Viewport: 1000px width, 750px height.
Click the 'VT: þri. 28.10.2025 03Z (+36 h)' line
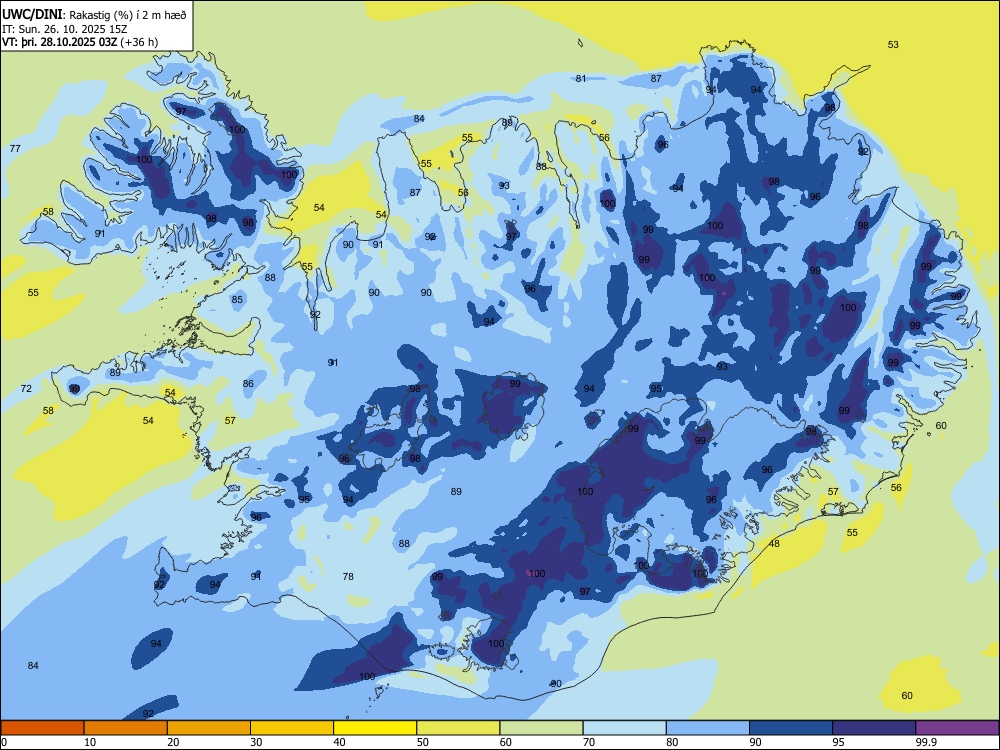80,42
